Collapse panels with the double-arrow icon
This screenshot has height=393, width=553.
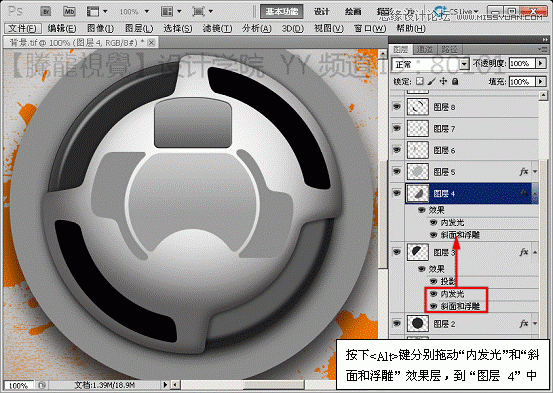(545, 40)
